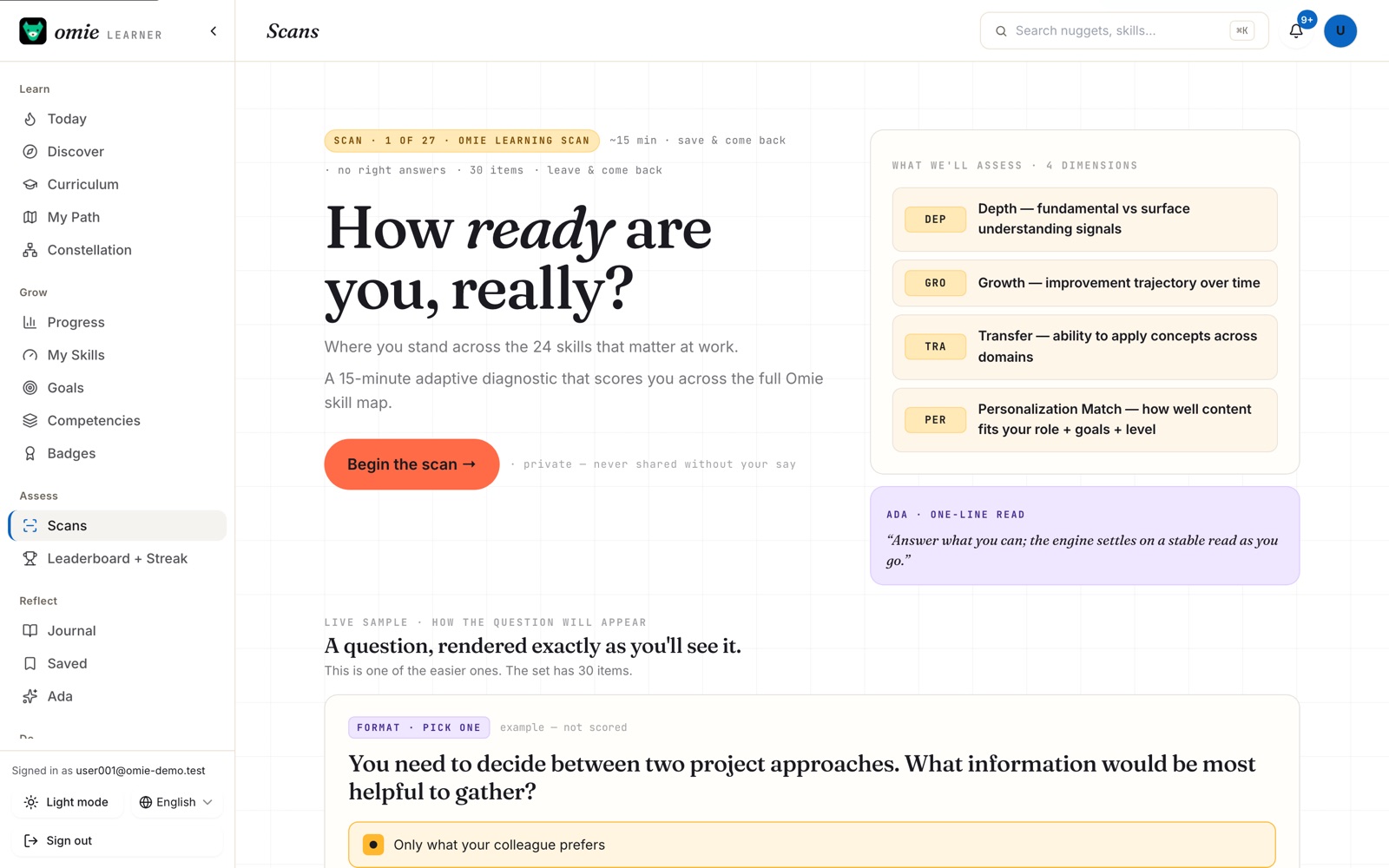The width and height of the screenshot is (1389, 868).
Task: Click the search magnifier icon
Action: [1001, 31]
